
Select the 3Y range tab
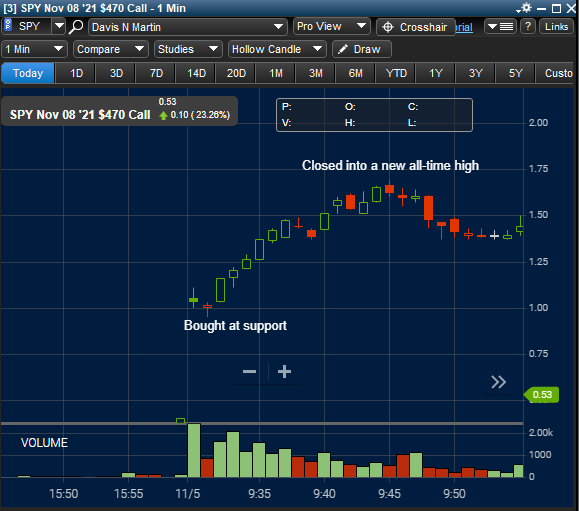pos(476,73)
